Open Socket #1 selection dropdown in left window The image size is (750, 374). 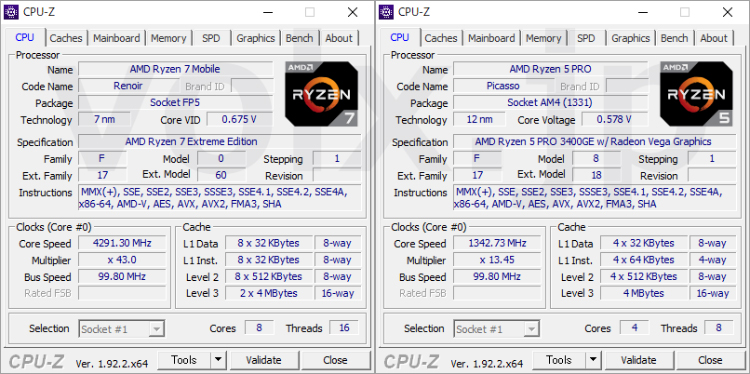click(x=121, y=329)
